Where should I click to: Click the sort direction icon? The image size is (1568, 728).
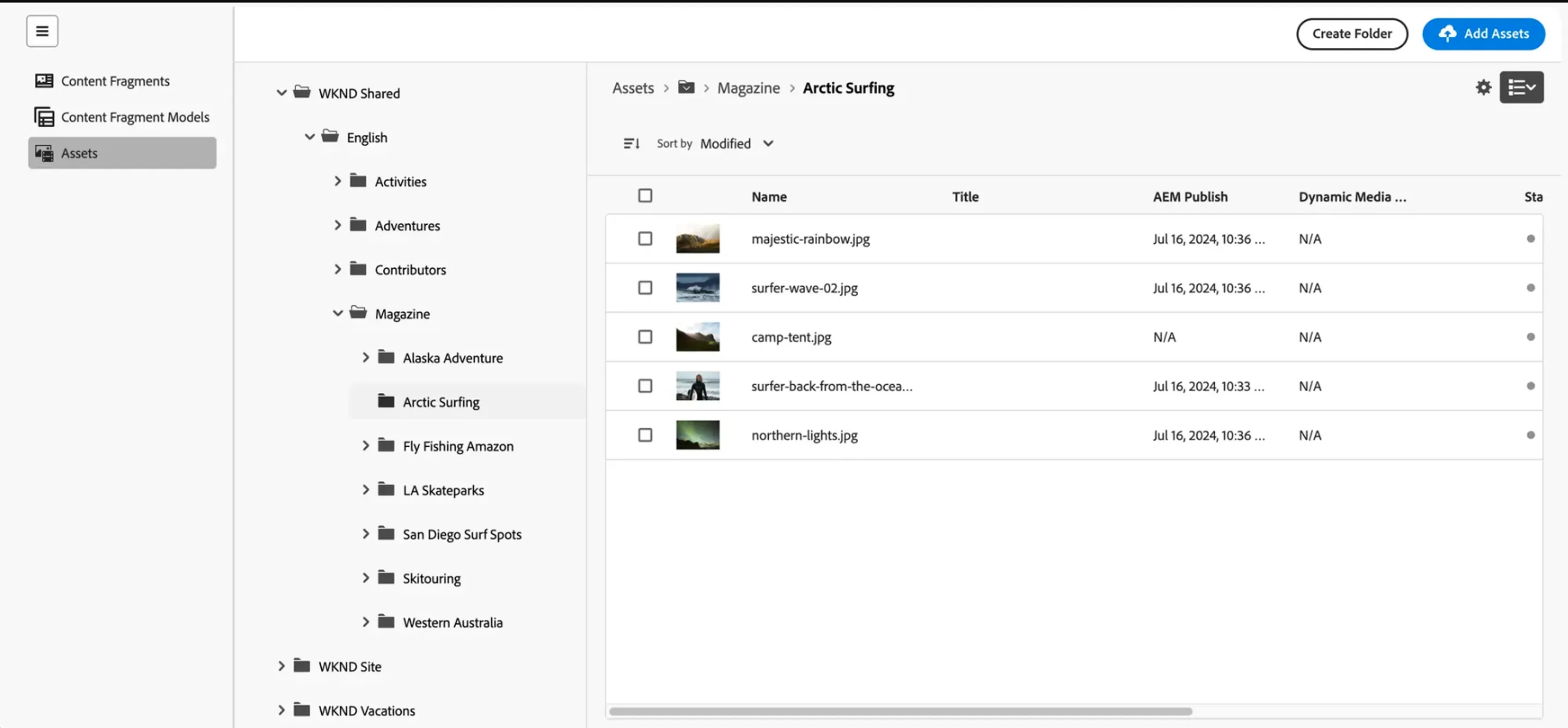click(631, 144)
